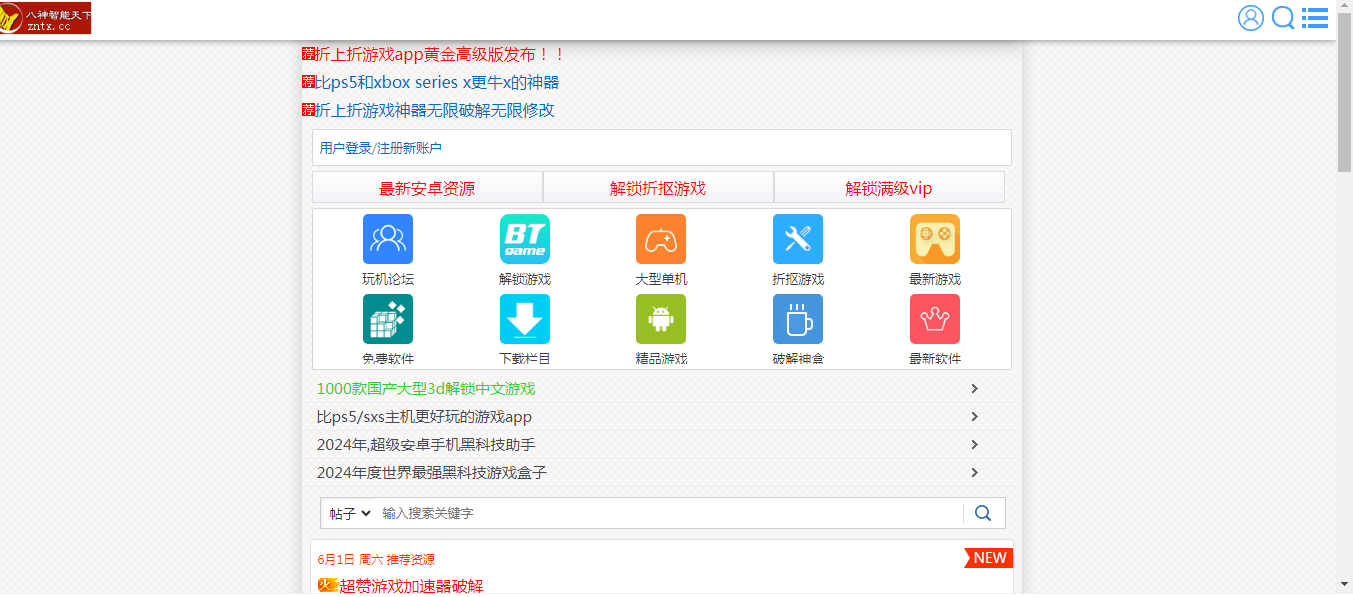Image resolution: width=1353 pixels, height=597 pixels.
Task: Open the 破解神盒 cup icon
Action: (x=798, y=320)
